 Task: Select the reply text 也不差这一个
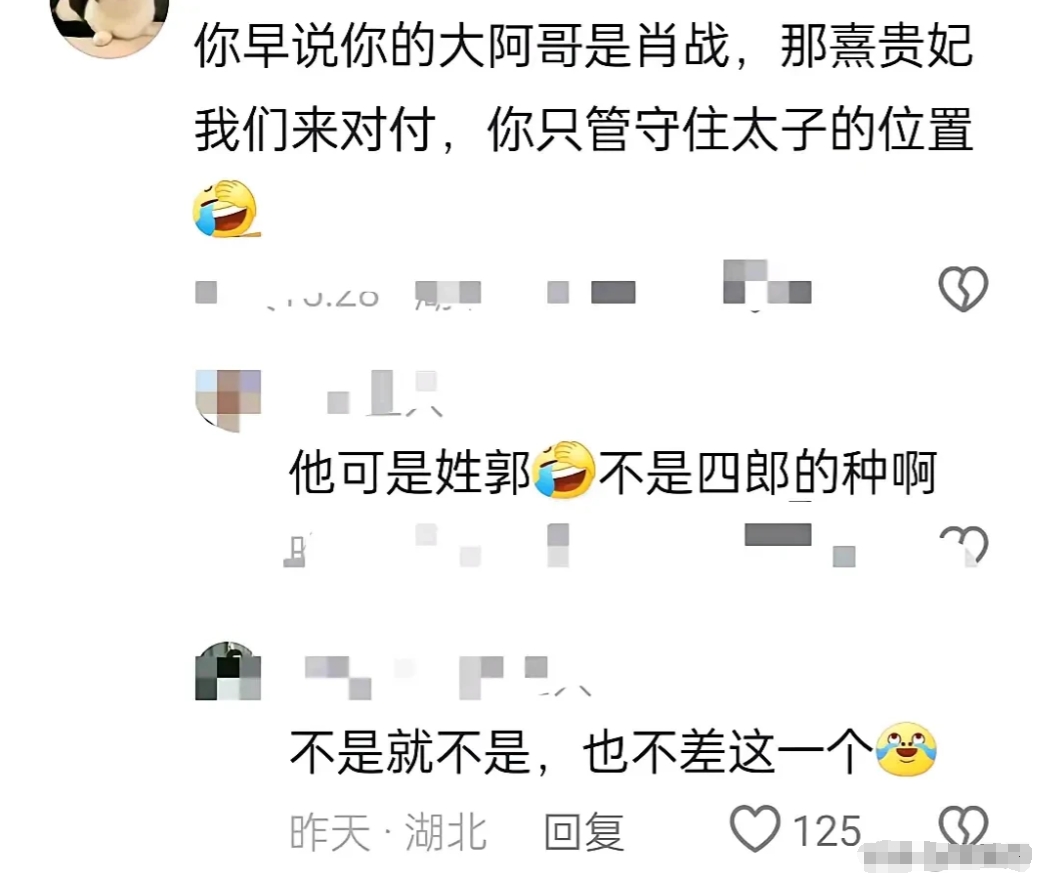tap(728, 752)
